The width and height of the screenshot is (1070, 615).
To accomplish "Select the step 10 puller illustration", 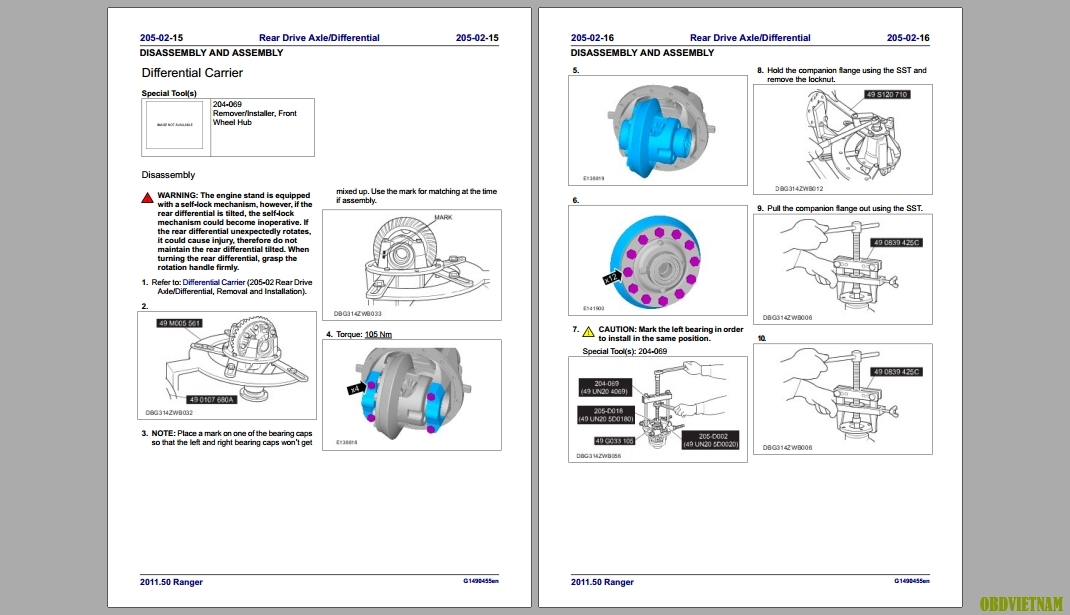I will pyautogui.click(x=843, y=399).
